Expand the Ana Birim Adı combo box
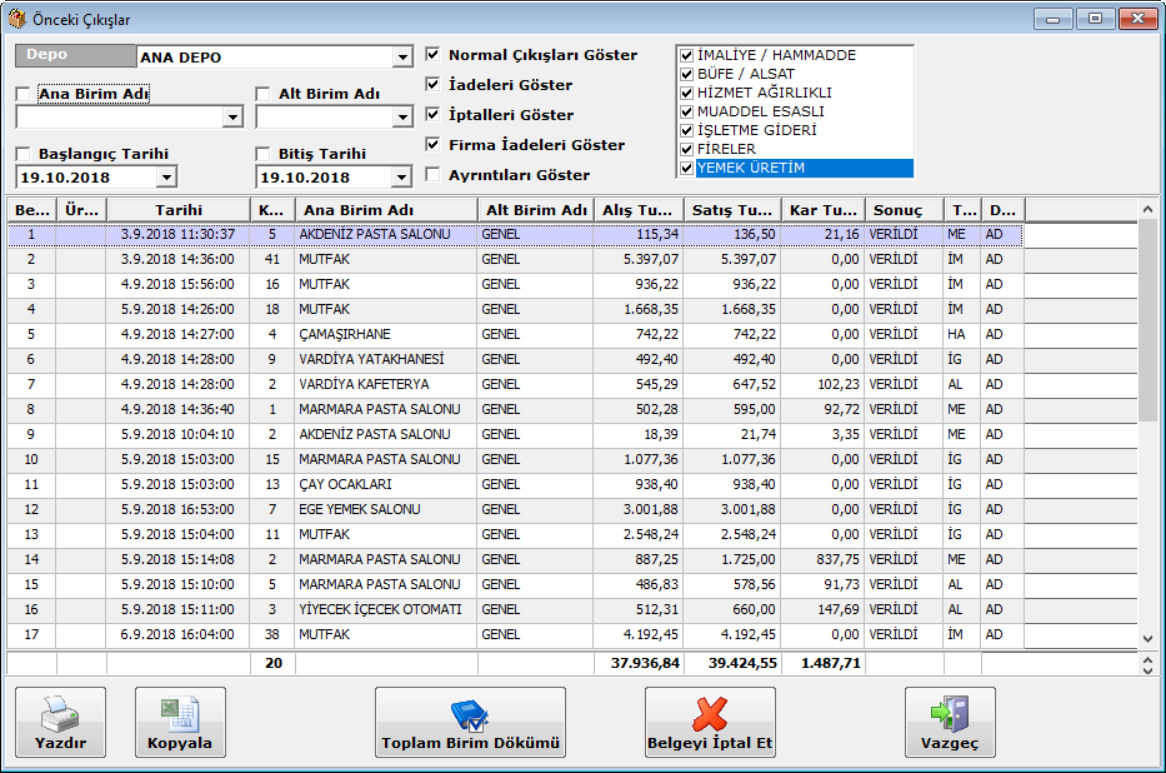The height and width of the screenshot is (773, 1166). [233, 118]
